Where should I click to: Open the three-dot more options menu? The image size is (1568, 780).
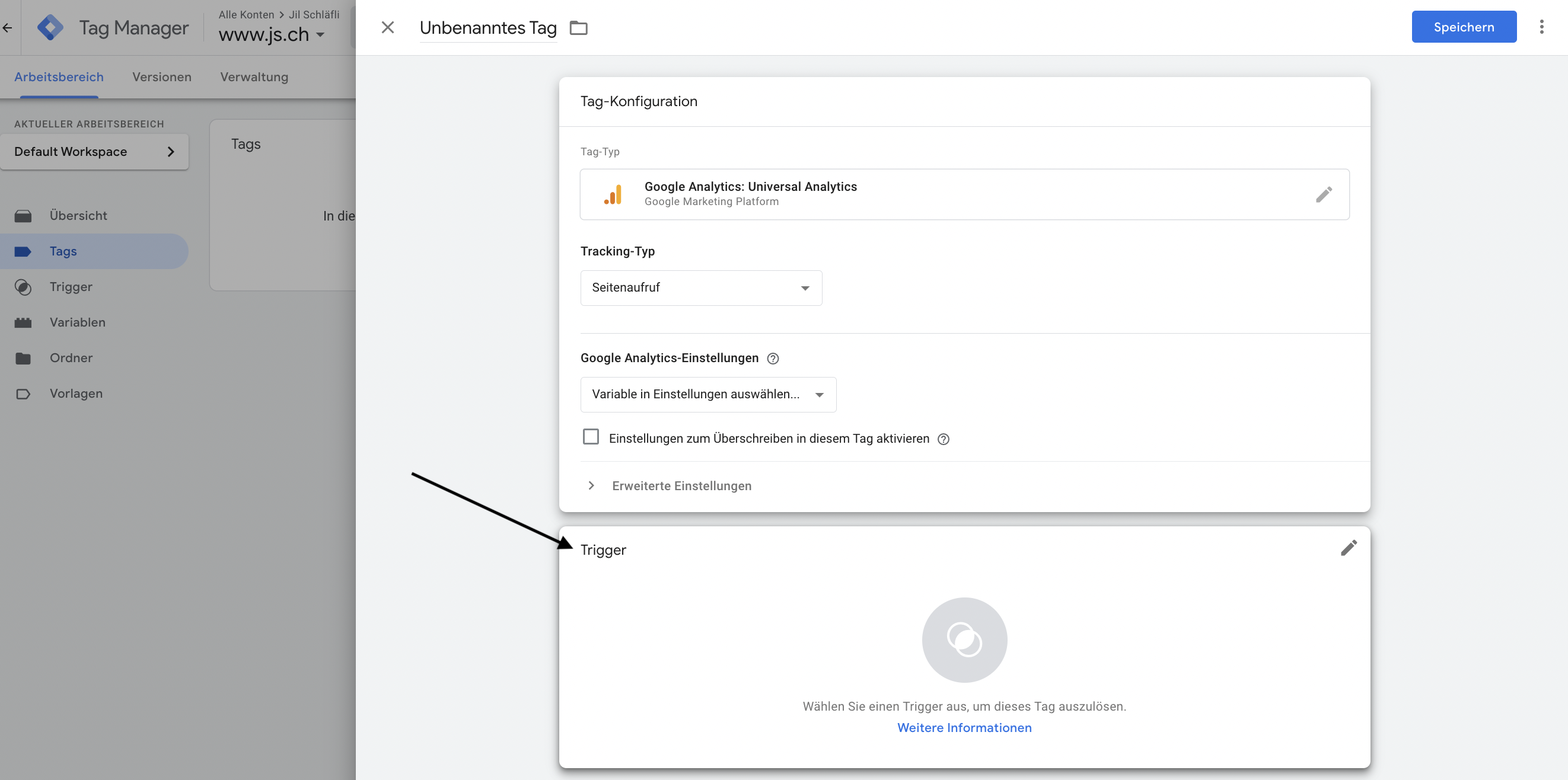tap(1541, 27)
